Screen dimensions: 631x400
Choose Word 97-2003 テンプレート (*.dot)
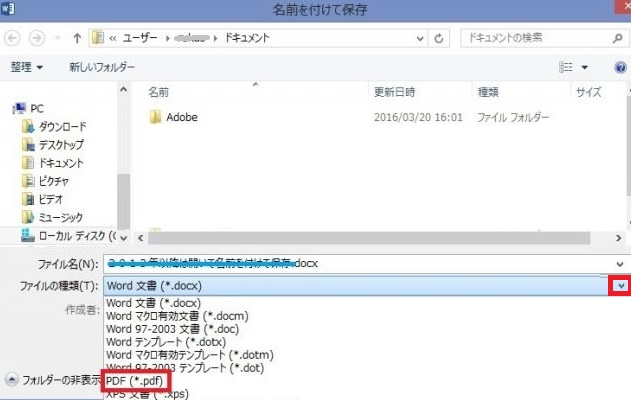point(185,368)
